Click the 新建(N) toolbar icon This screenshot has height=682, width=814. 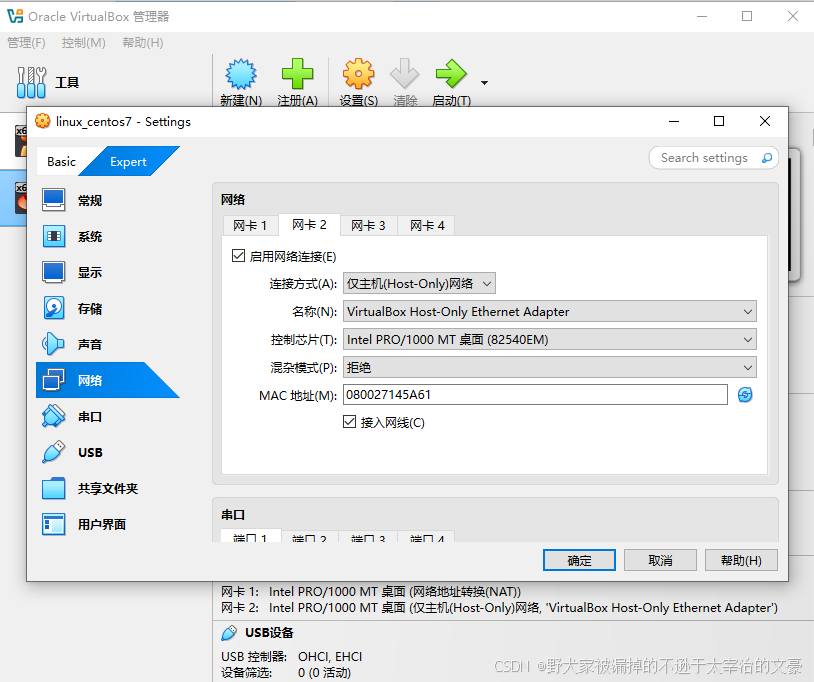pos(240,80)
